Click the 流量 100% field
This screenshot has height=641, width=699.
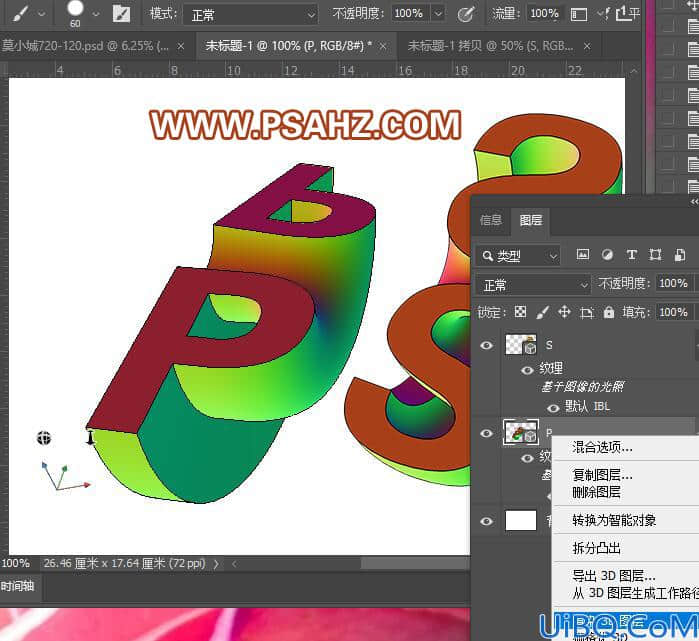tap(545, 13)
